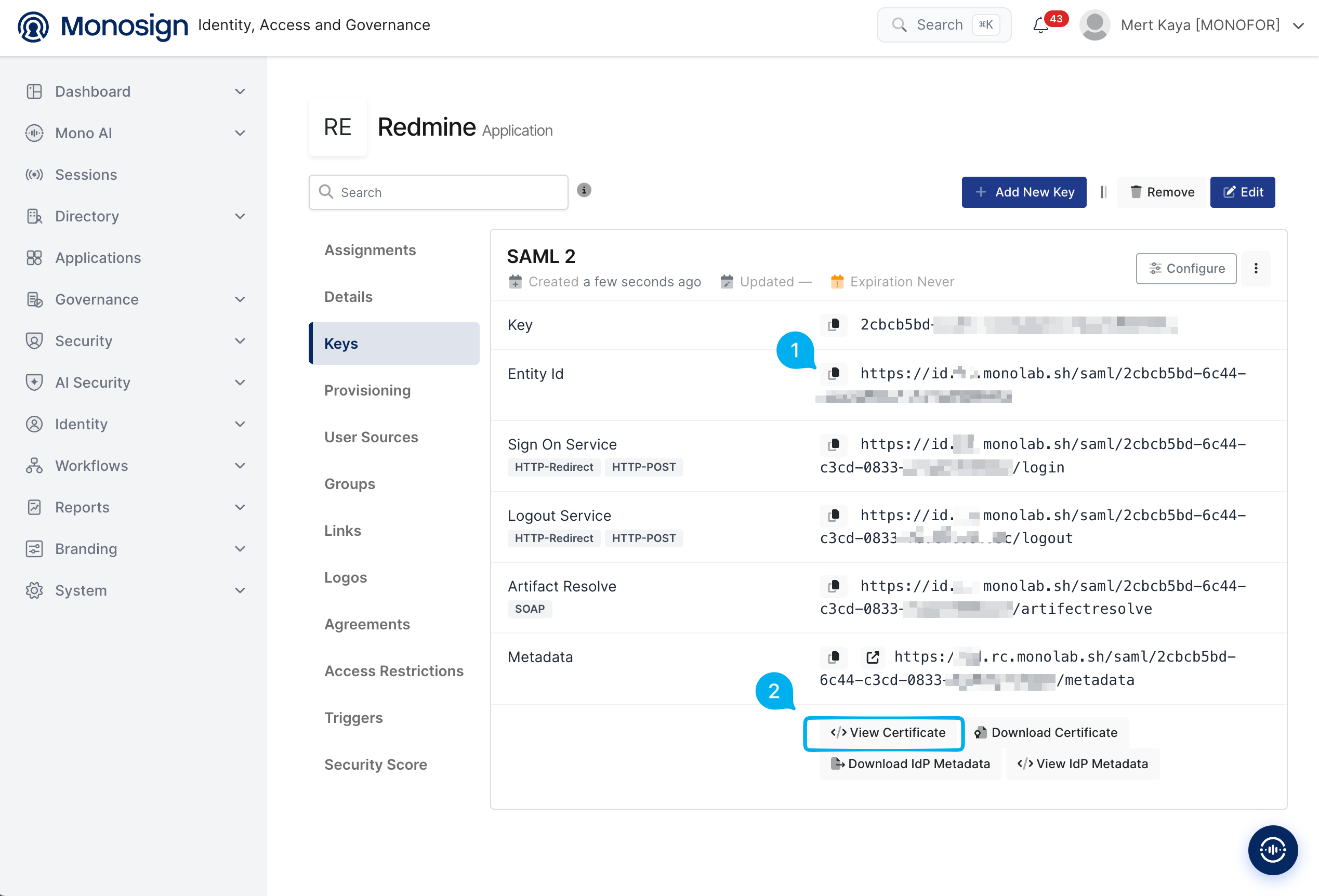Open the global Search box in header

click(944, 25)
